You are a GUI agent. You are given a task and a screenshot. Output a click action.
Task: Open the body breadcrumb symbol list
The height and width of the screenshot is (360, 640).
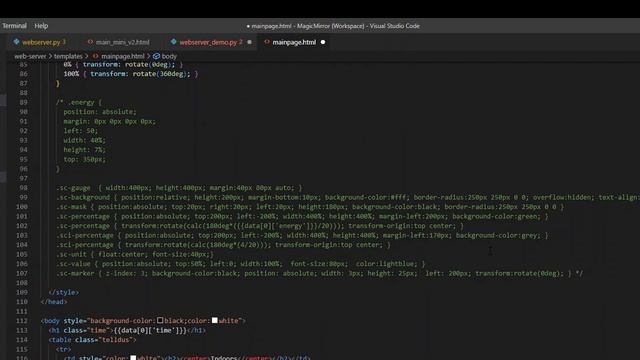click(169, 56)
